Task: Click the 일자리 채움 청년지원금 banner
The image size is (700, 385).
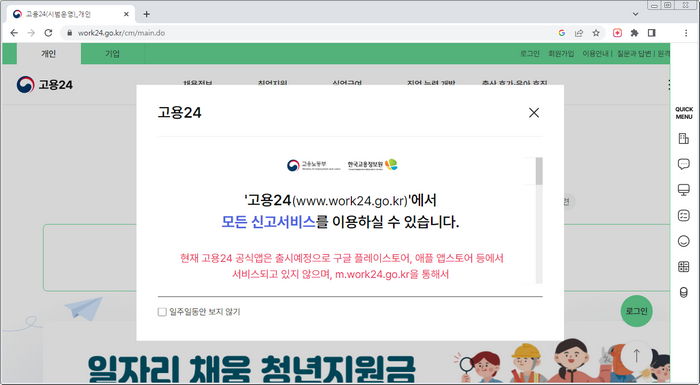Action: pos(252,369)
